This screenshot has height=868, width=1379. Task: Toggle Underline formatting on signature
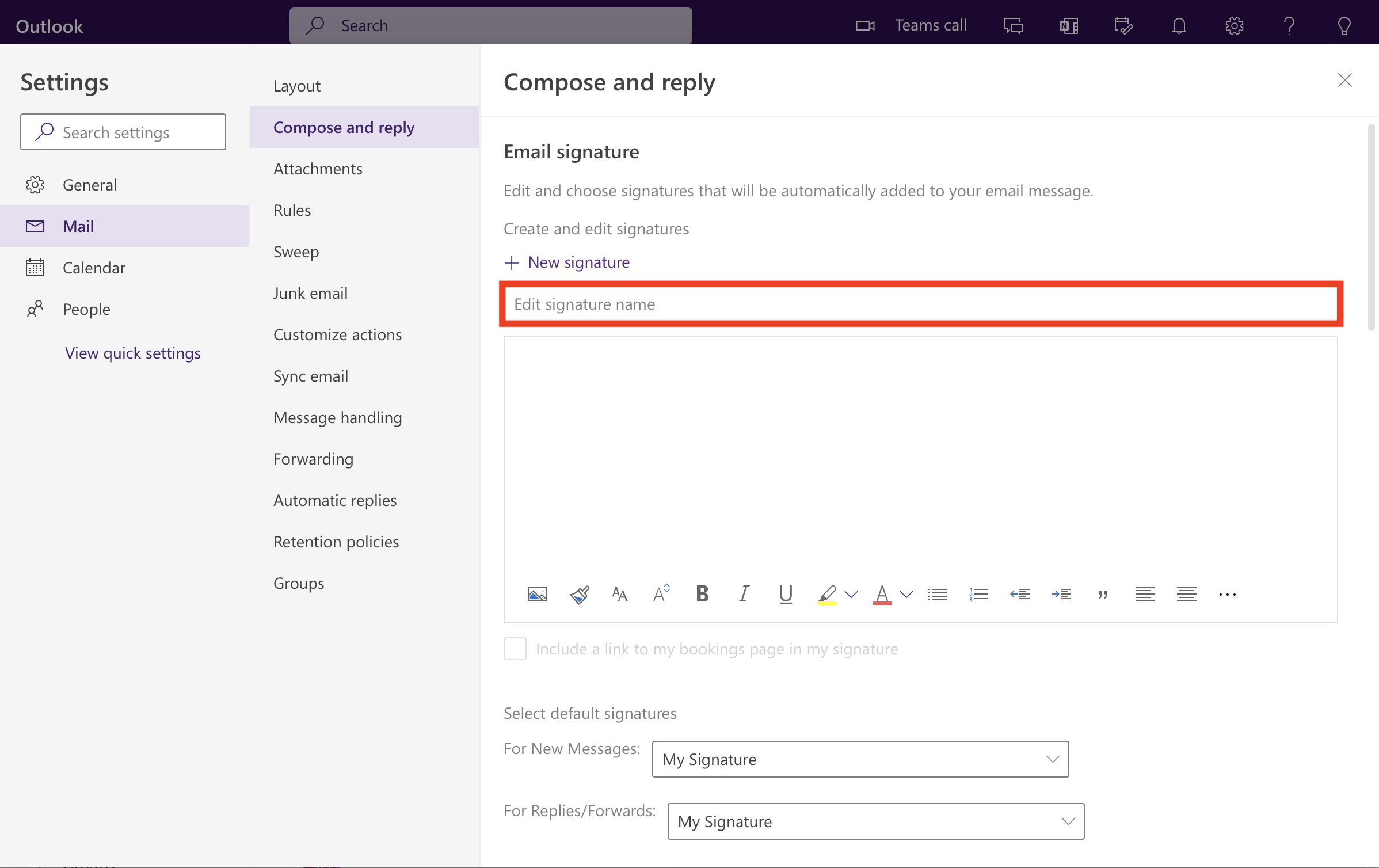coord(786,594)
